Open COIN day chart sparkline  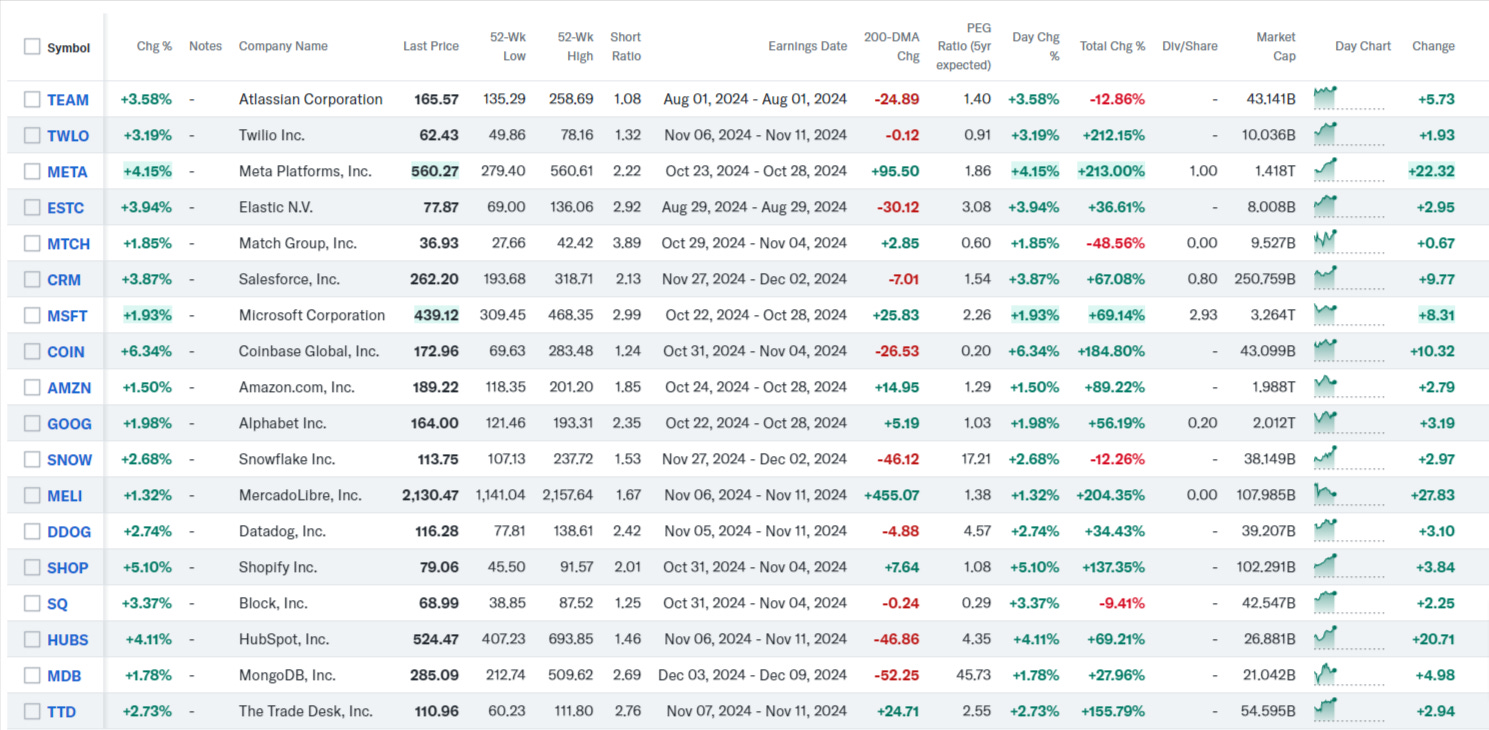1349,350
